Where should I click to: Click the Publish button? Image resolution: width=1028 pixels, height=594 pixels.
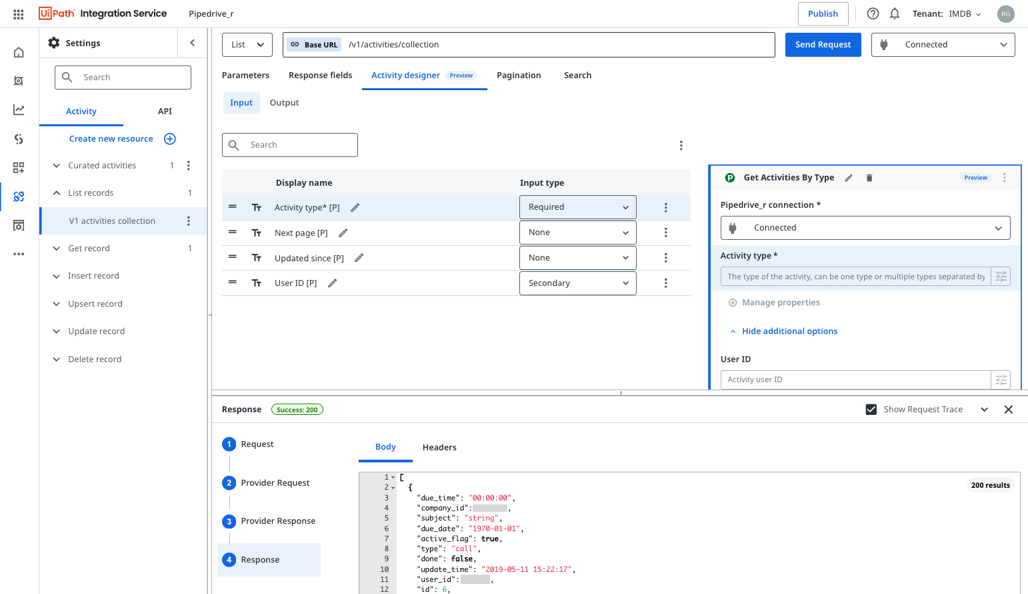(x=823, y=14)
